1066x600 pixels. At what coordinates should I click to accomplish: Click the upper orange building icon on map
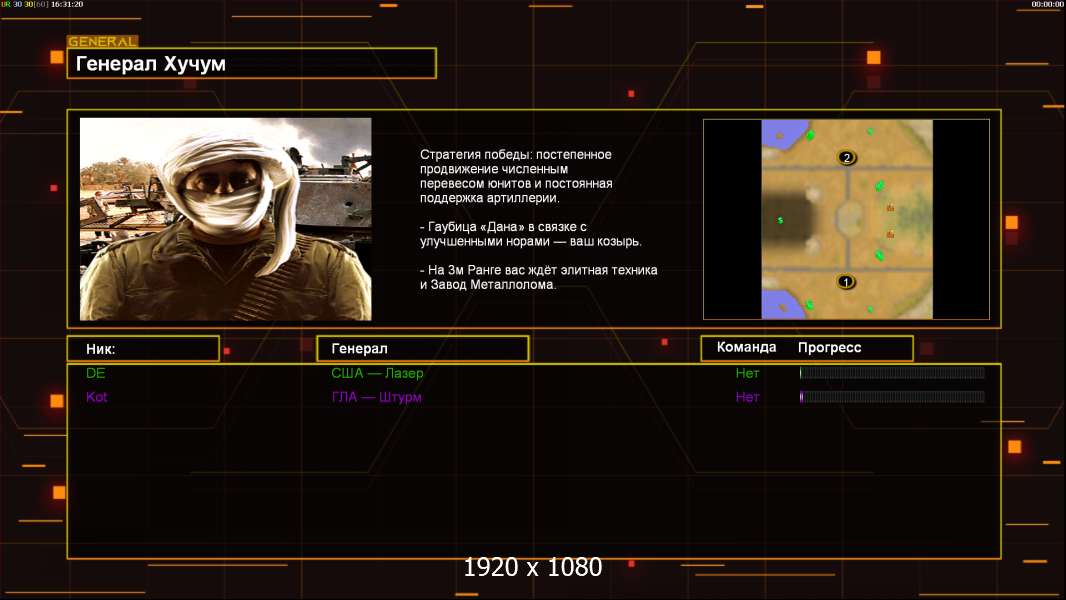pos(890,209)
